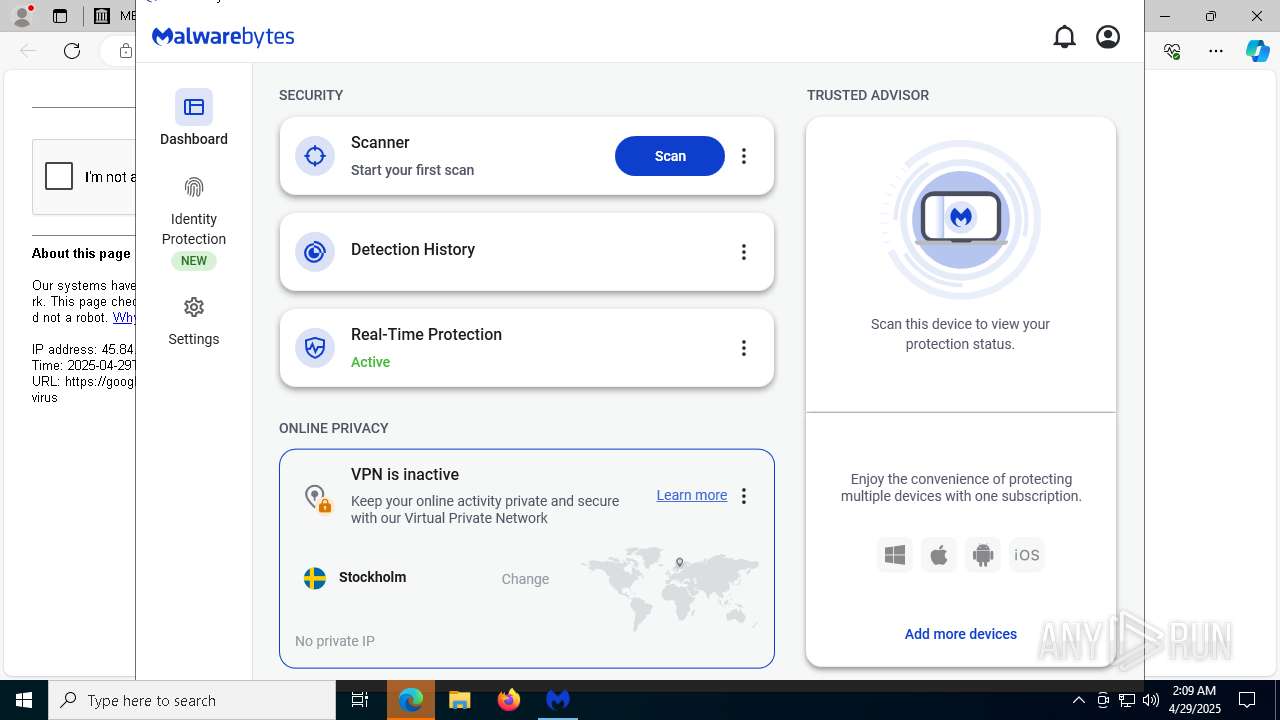Click the green Active status text

[370, 362]
